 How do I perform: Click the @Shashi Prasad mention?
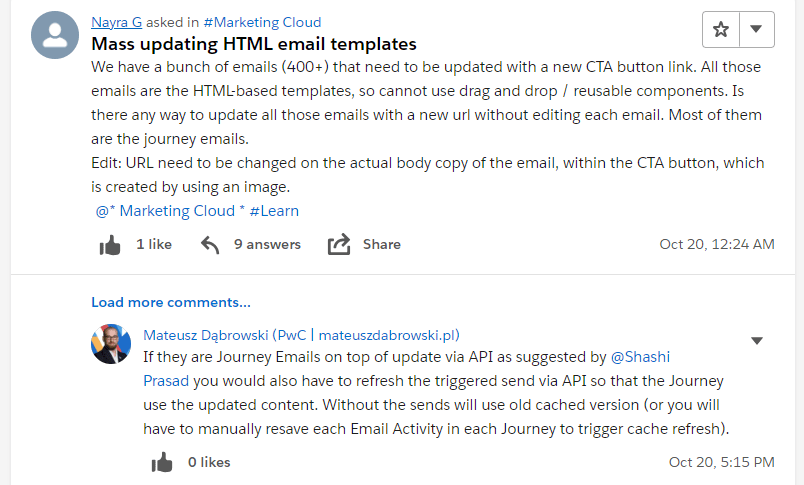640,356
